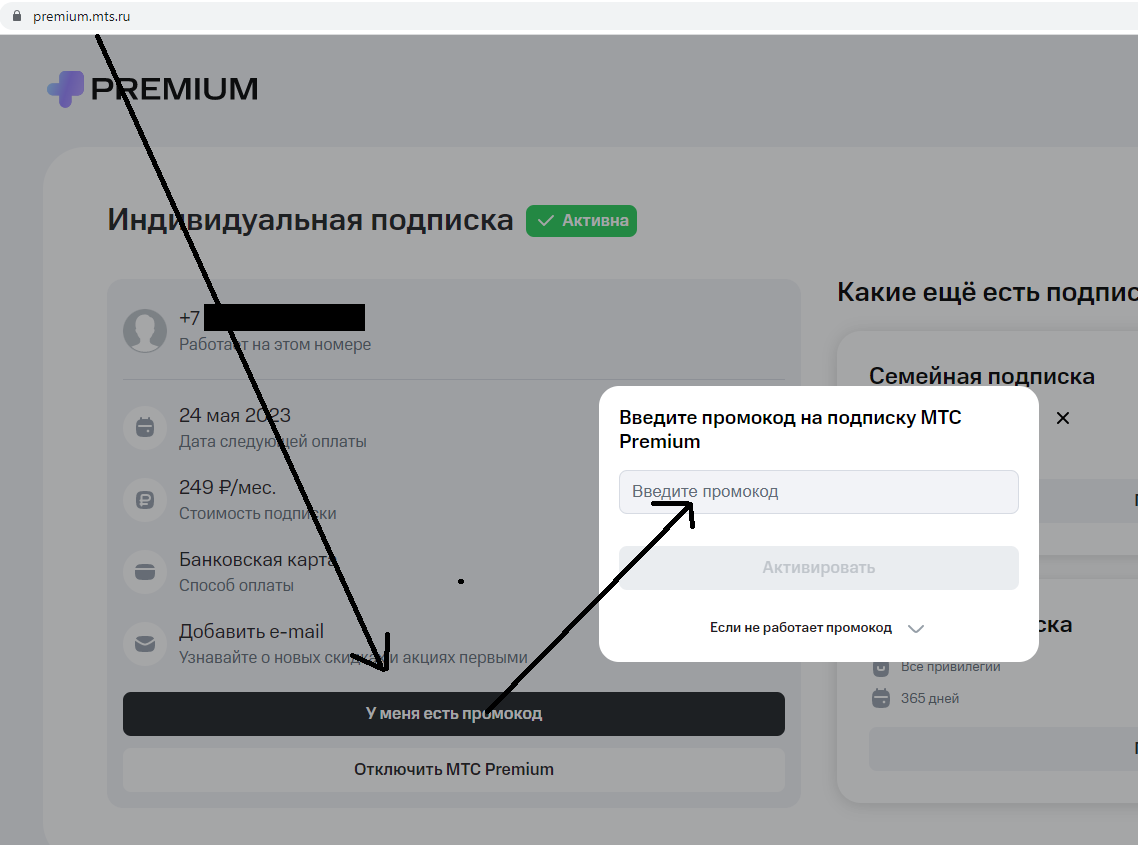Expand the Если не работает промокод chevron
The image size is (1139, 845).
coord(916,629)
